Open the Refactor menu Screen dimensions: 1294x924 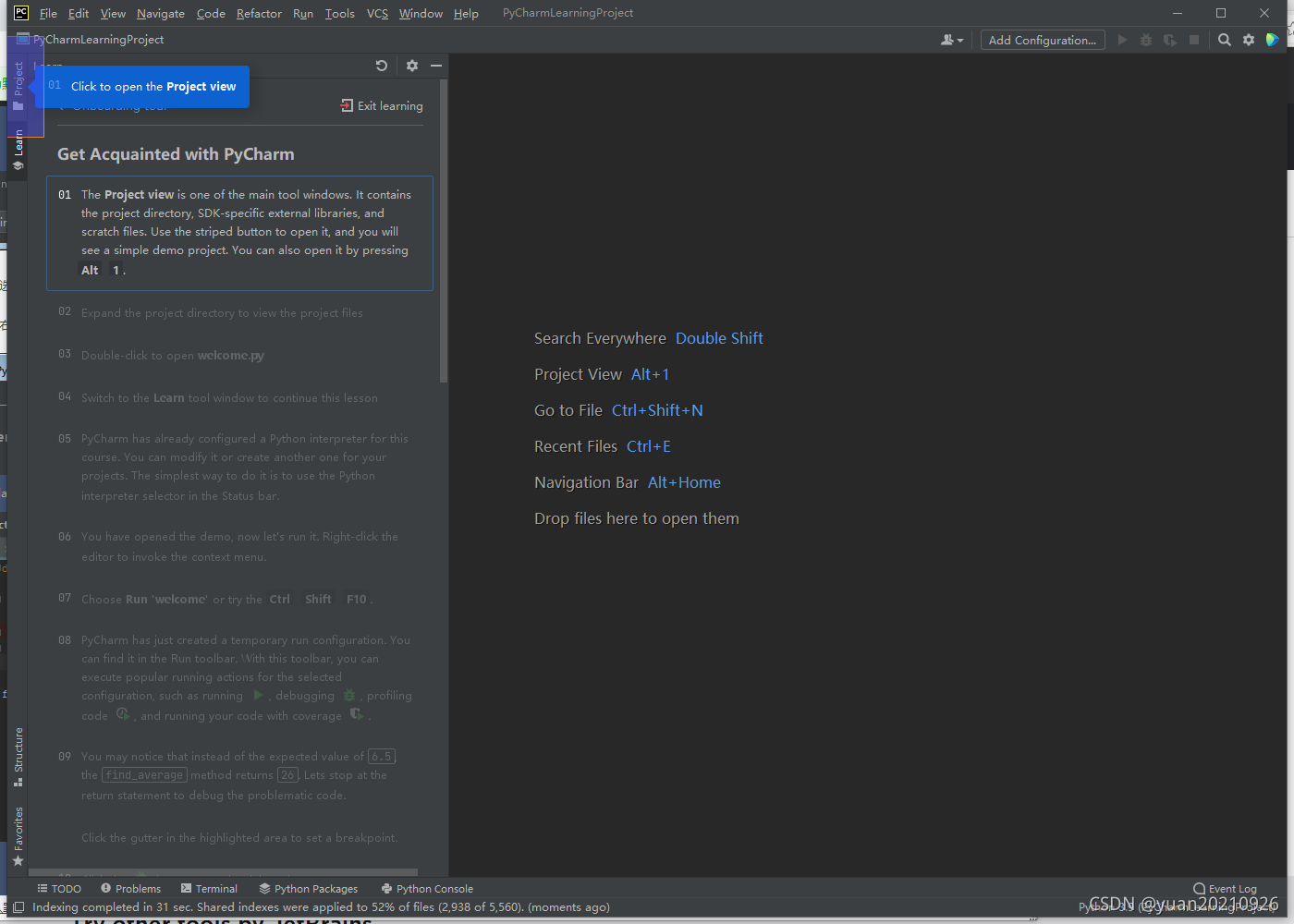coord(259,13)
